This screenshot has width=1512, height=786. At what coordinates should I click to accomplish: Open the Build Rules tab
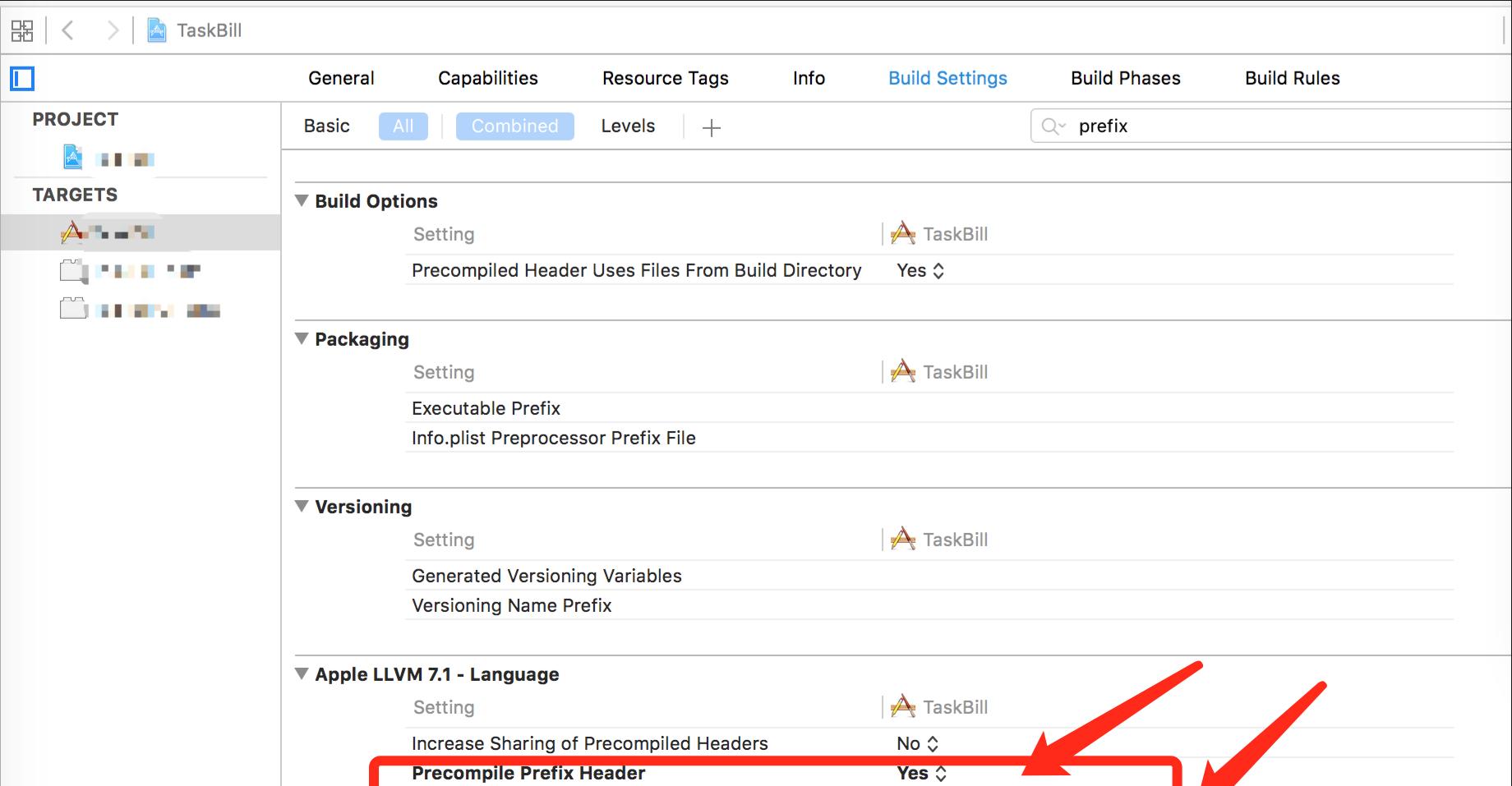1293,78
